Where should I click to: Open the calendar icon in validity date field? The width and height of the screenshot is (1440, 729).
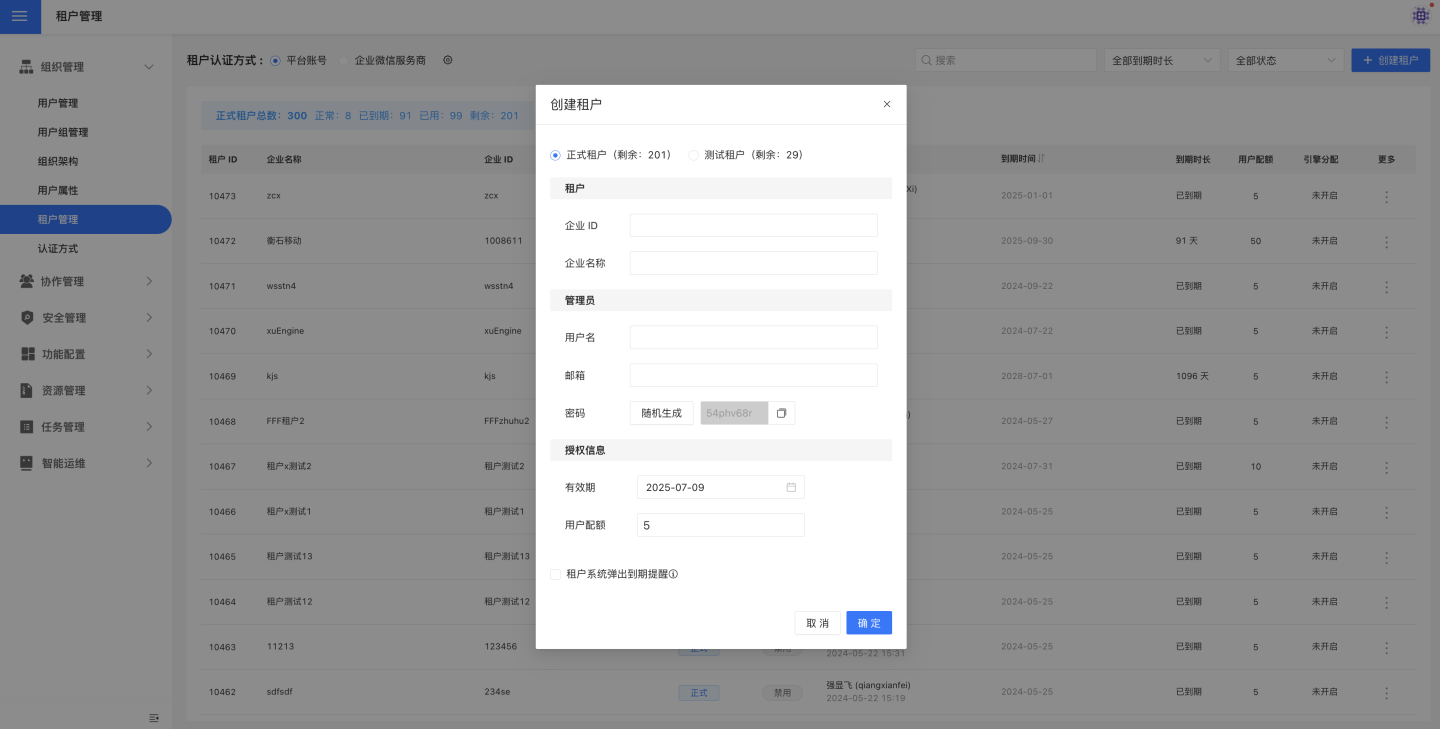tap(791, 487)
